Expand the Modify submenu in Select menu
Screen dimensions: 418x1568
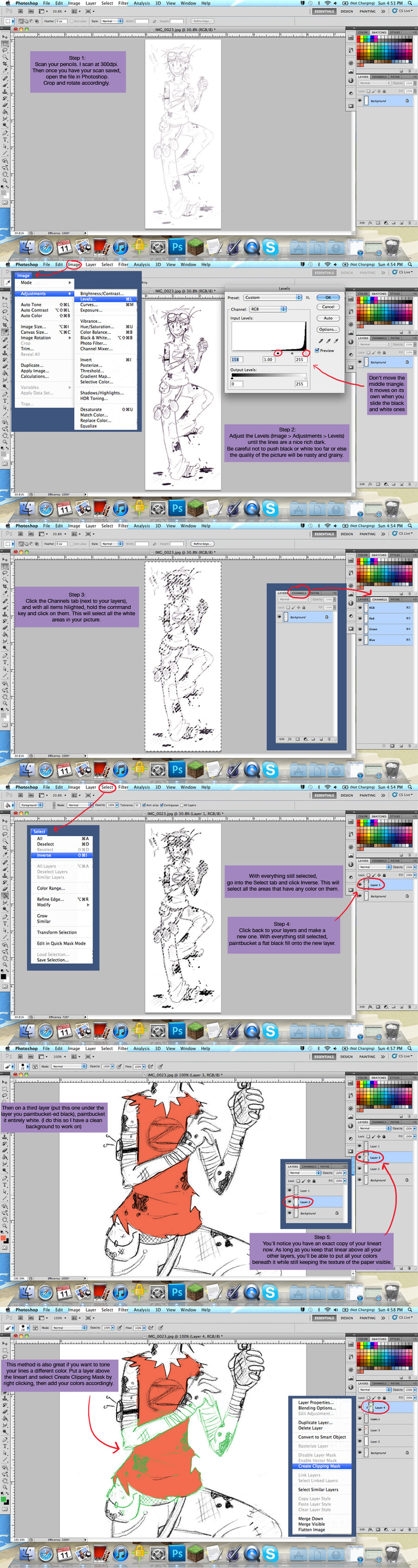[63, 905]
